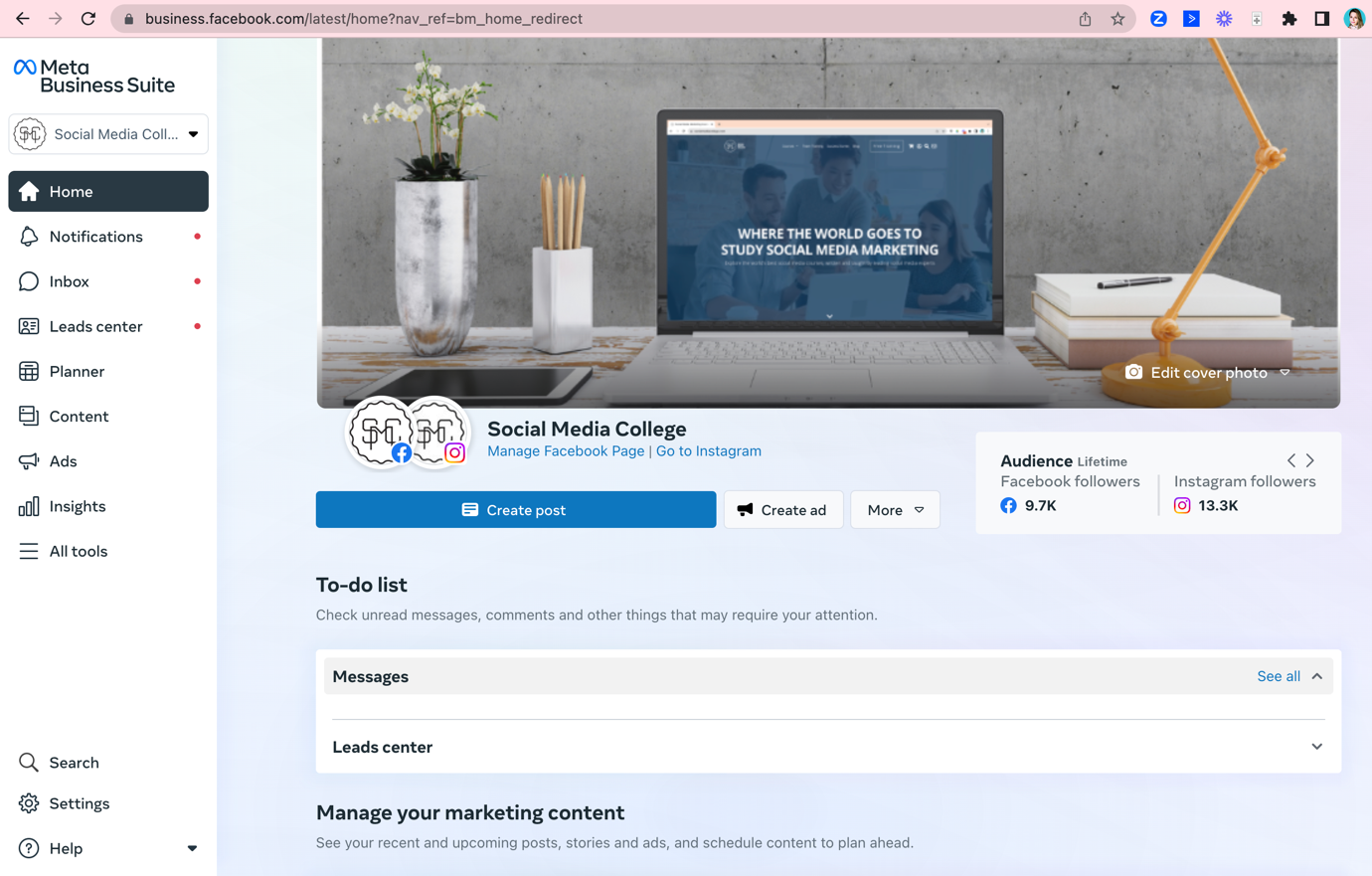Go to previous Audience card
The width and height of the screenshot is (1372, 876).
coord(1291,460)
